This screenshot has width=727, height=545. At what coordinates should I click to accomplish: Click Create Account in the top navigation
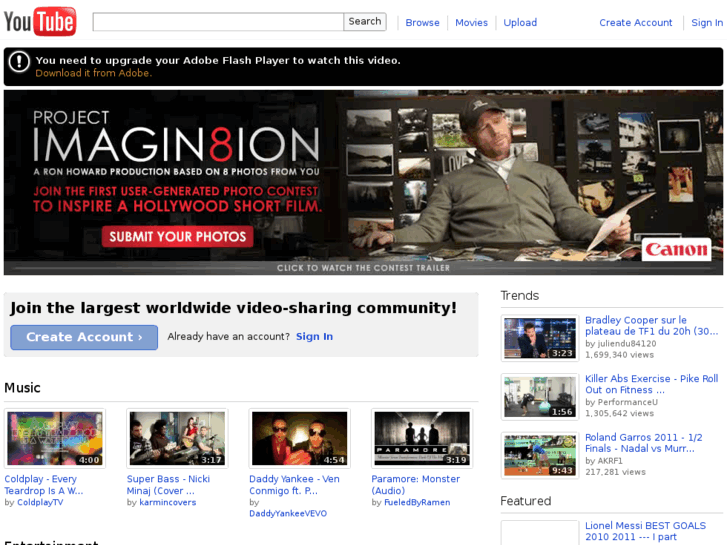click(636, 23)
